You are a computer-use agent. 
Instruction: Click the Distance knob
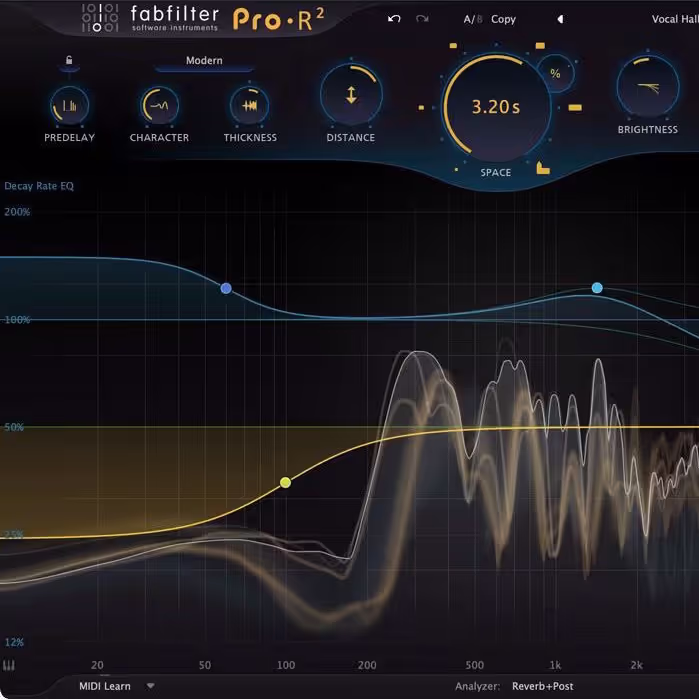(350, 96)
